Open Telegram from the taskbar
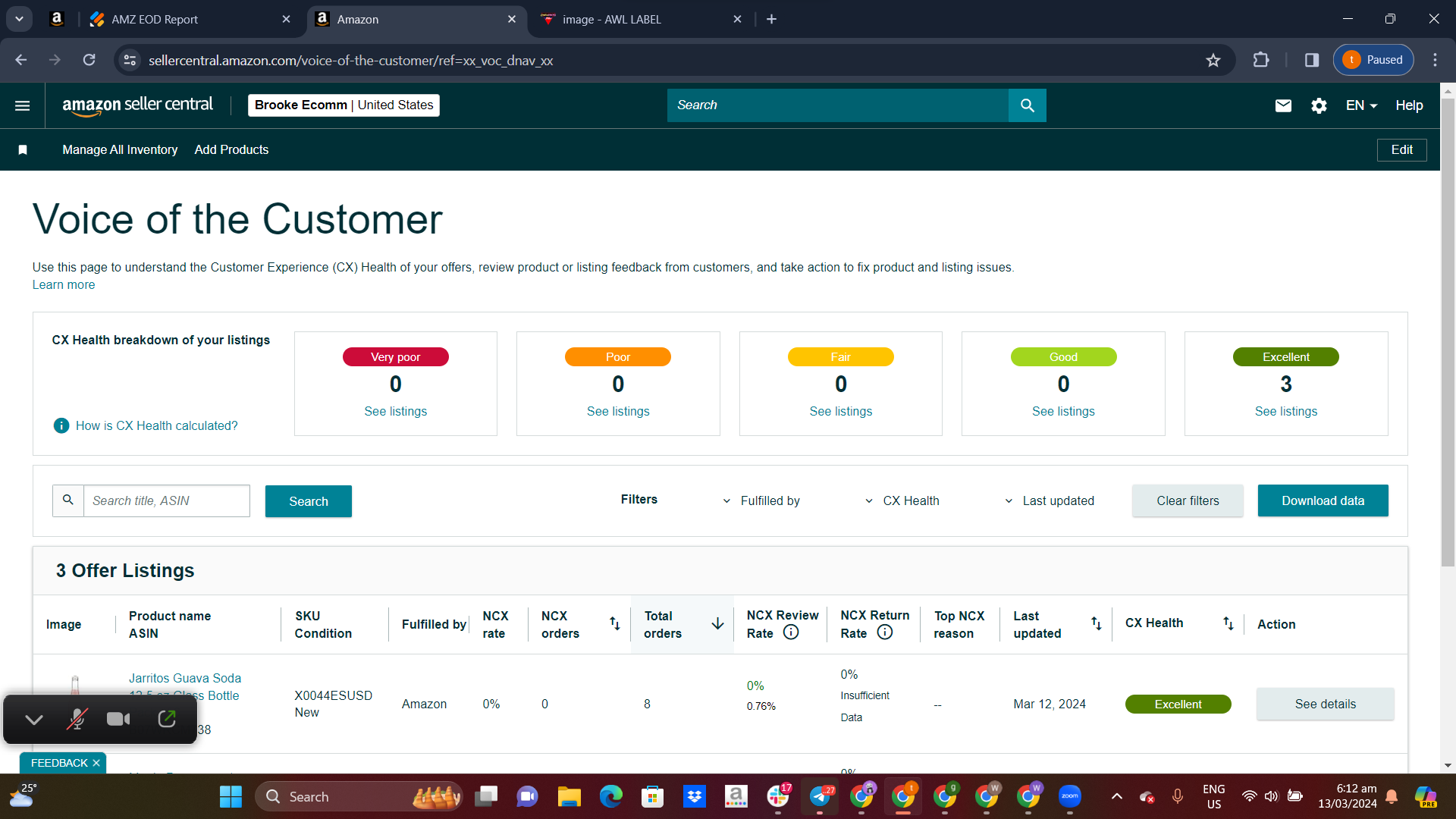Viewport: 1456px width, 819px height. pos(820,797)
